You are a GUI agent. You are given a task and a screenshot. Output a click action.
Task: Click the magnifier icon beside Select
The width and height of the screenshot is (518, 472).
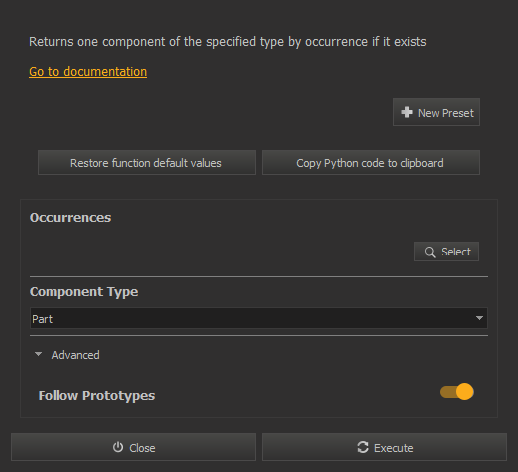(x=430, y=252)
